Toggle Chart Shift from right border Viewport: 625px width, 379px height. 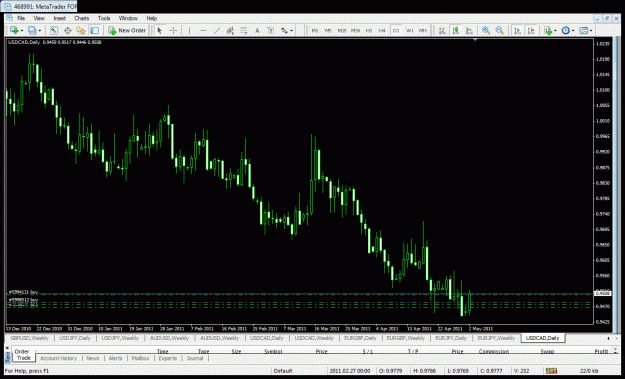pyautogui.click(x=531, y=30)
